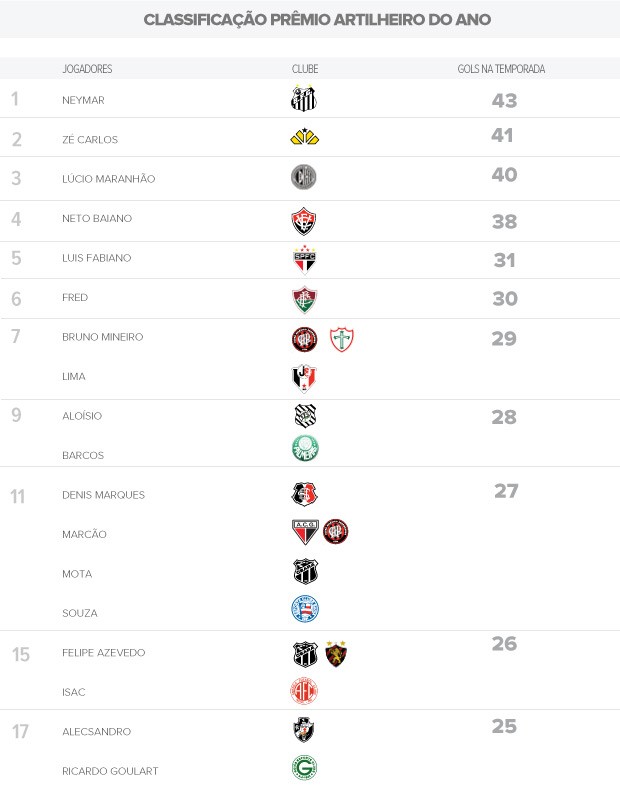This screenshot has width=620, height=789.
Task: Select the green Palmeiras crest beside Barcos
Action: (x=304, y=448)
